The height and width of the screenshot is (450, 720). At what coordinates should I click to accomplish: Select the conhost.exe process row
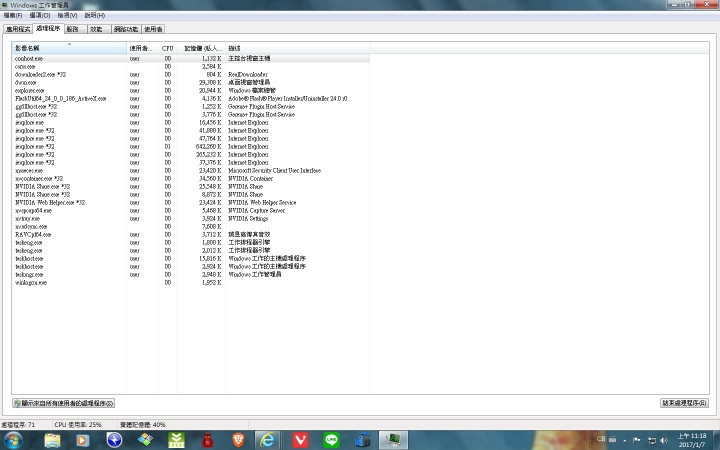[x=191, y=58]
